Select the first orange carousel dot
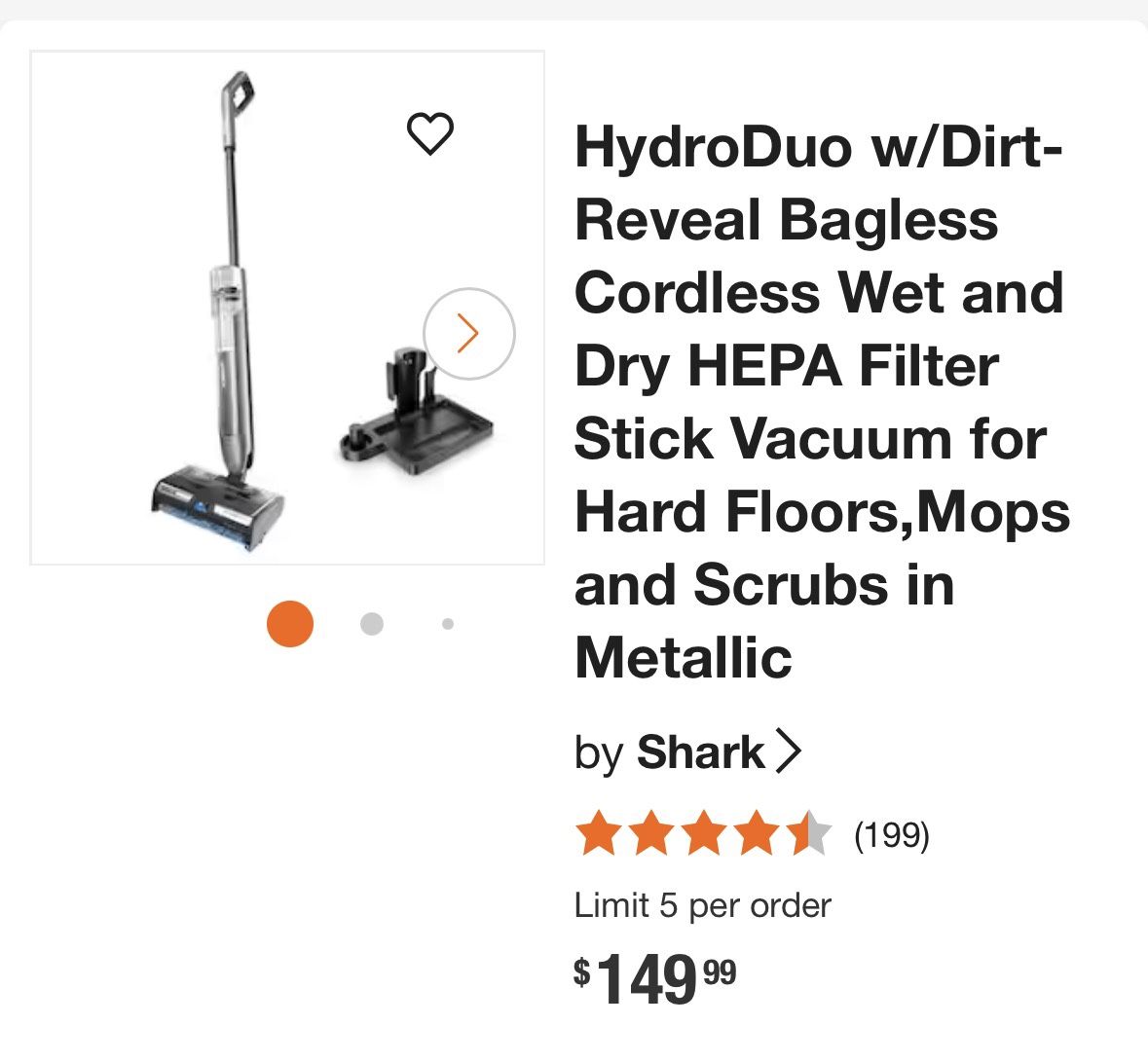This screenshot has width=1148, height=1062. tap(290, 624)
